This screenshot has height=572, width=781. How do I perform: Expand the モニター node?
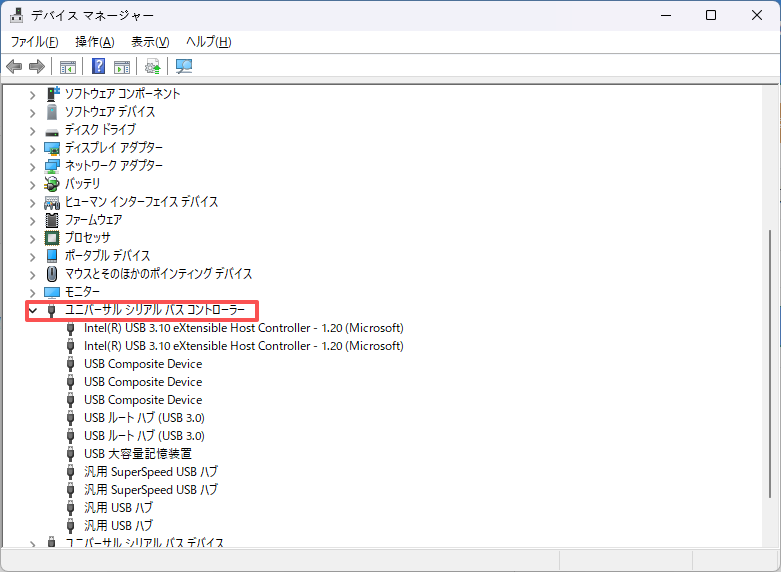click(x=33, y=292)
